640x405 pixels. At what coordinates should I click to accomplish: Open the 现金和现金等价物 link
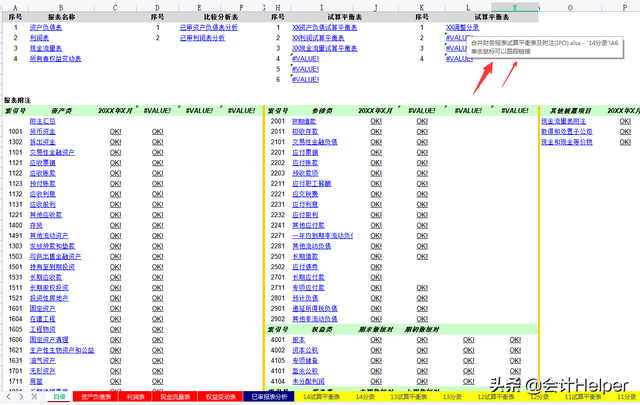pos(567,142)
